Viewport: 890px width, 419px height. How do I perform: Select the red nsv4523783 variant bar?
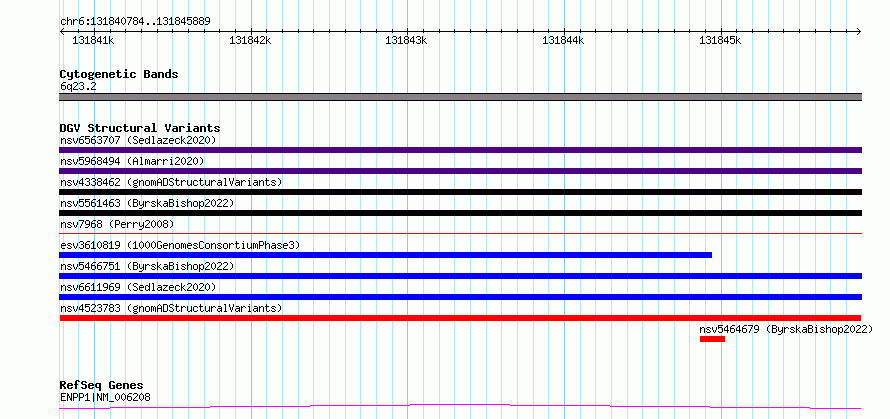460,318
